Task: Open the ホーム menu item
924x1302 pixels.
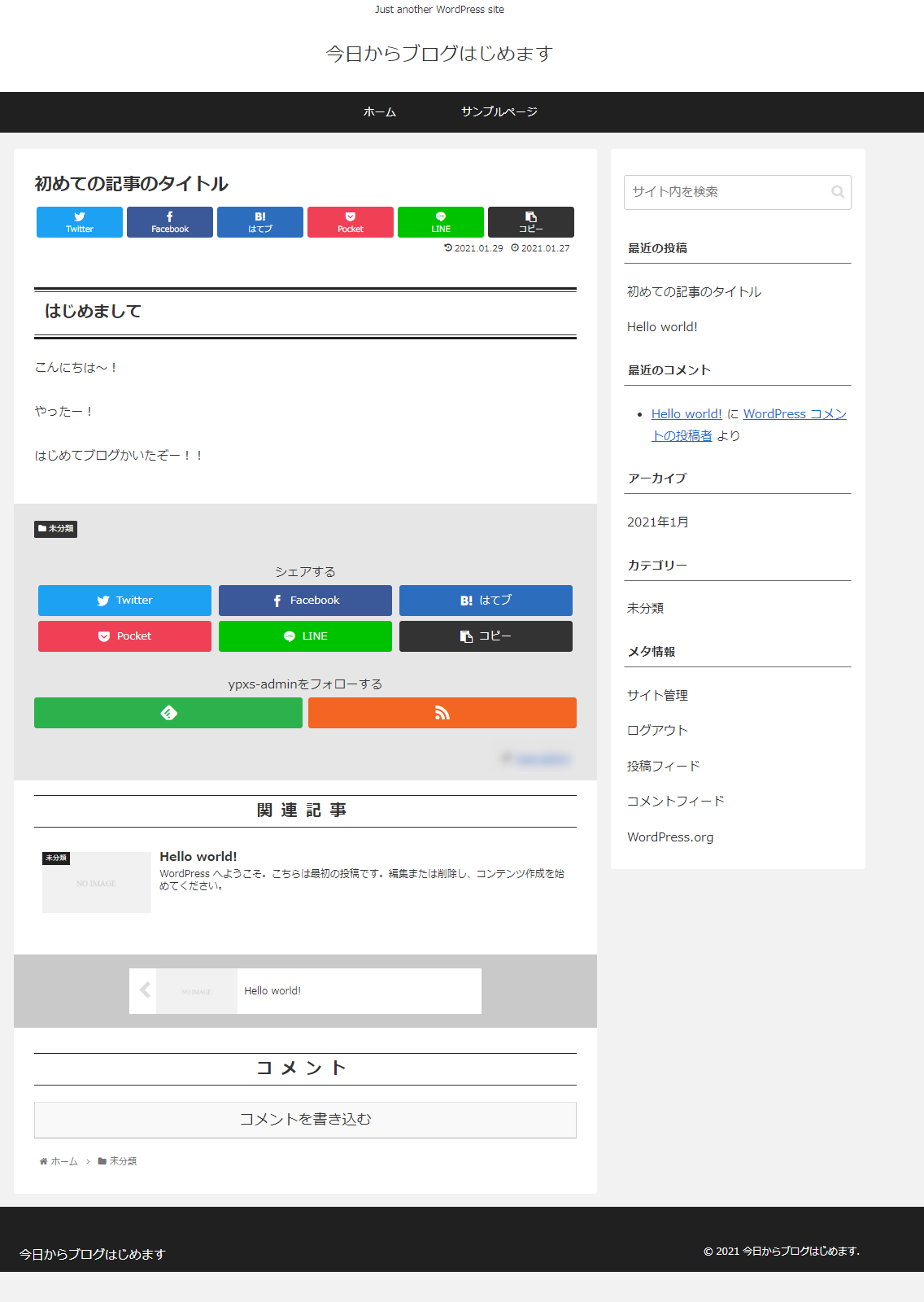Action: click(380, 112)
